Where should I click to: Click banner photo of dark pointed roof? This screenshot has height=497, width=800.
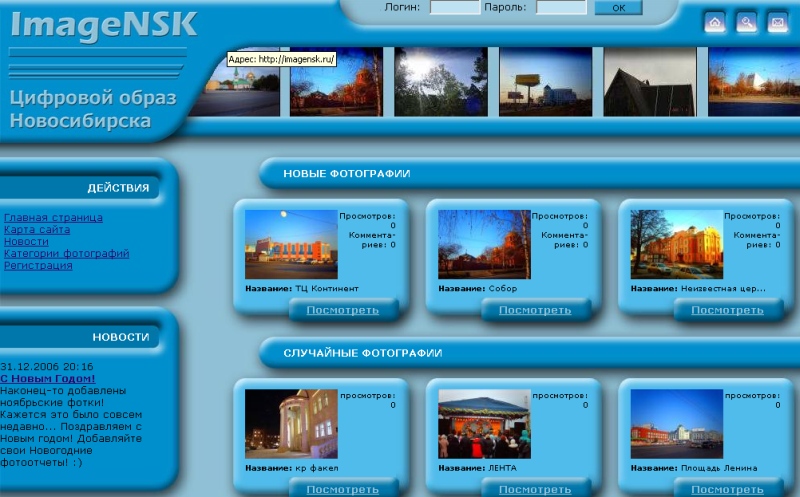click(650, 82)
